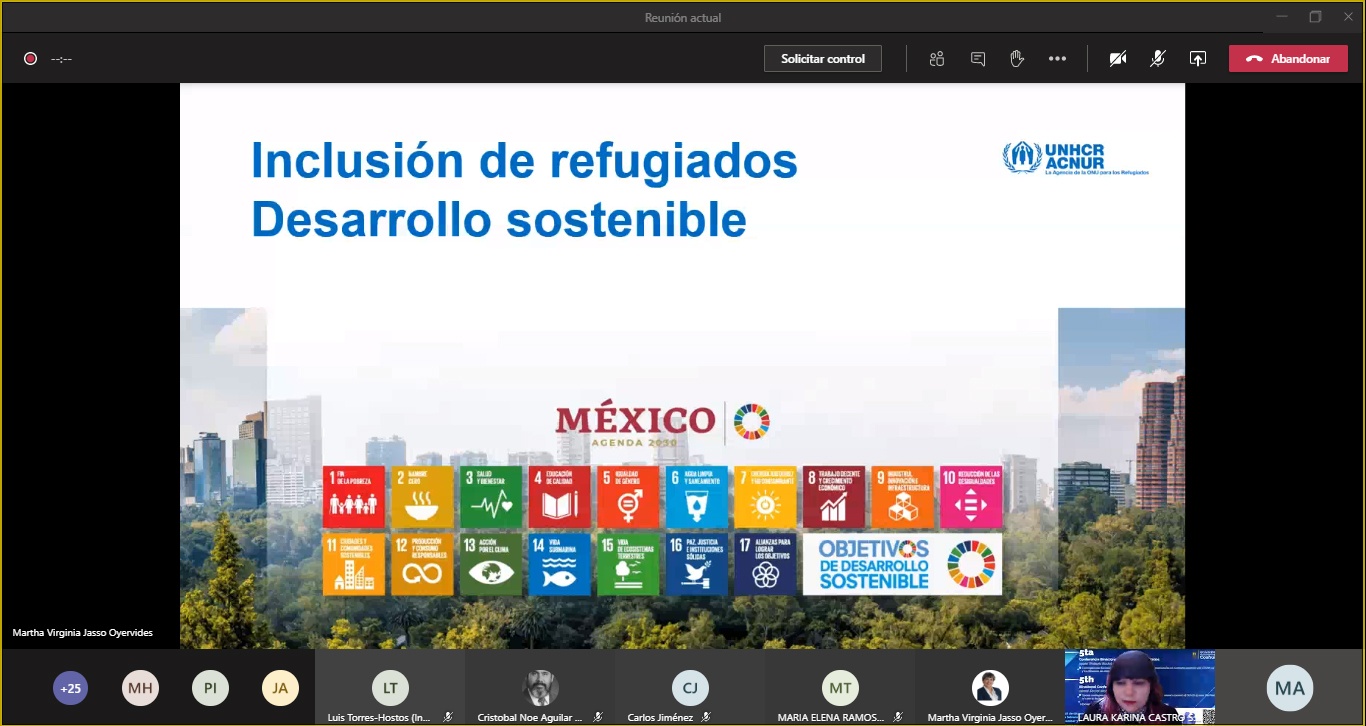This screenshot has height=726, width=1366.
Task: Raise your hand in the meeting
Action: (1017, 59)
